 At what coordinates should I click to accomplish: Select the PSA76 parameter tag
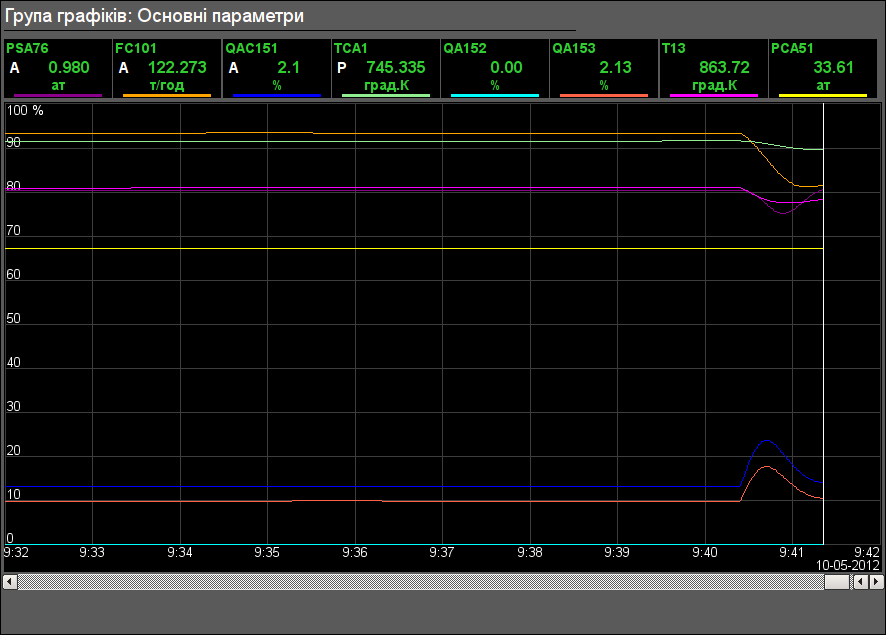coord(27,49)
